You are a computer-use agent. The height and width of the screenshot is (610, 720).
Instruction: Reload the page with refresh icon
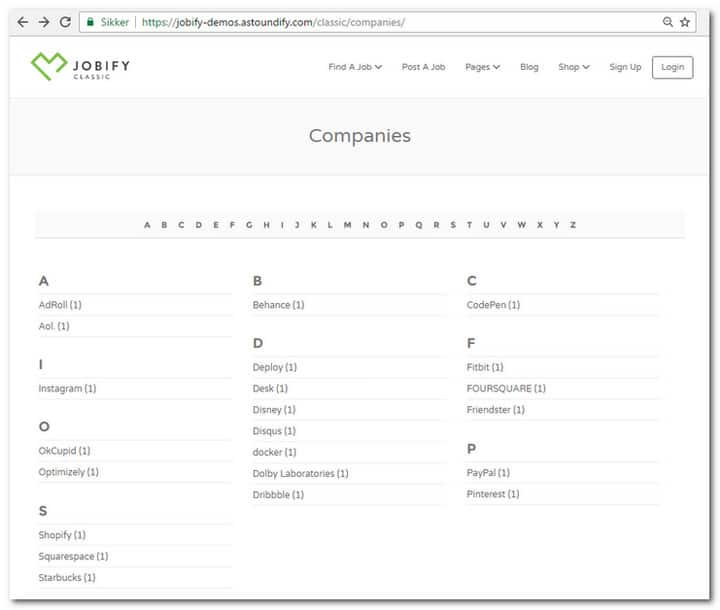(66, 21)
